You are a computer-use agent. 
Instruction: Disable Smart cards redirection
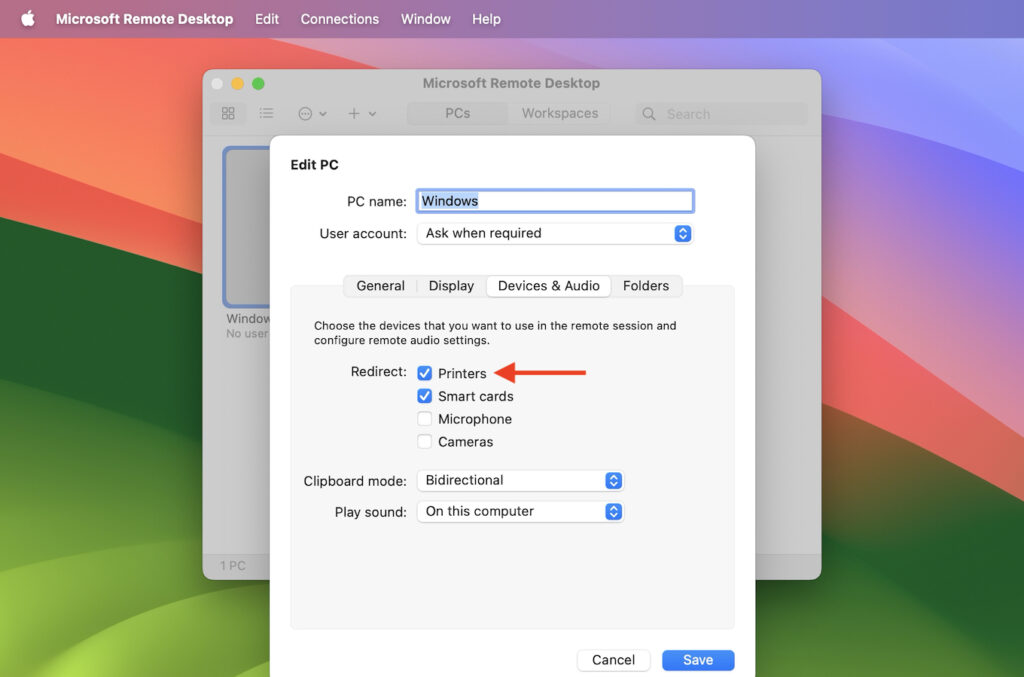(424, 395)
